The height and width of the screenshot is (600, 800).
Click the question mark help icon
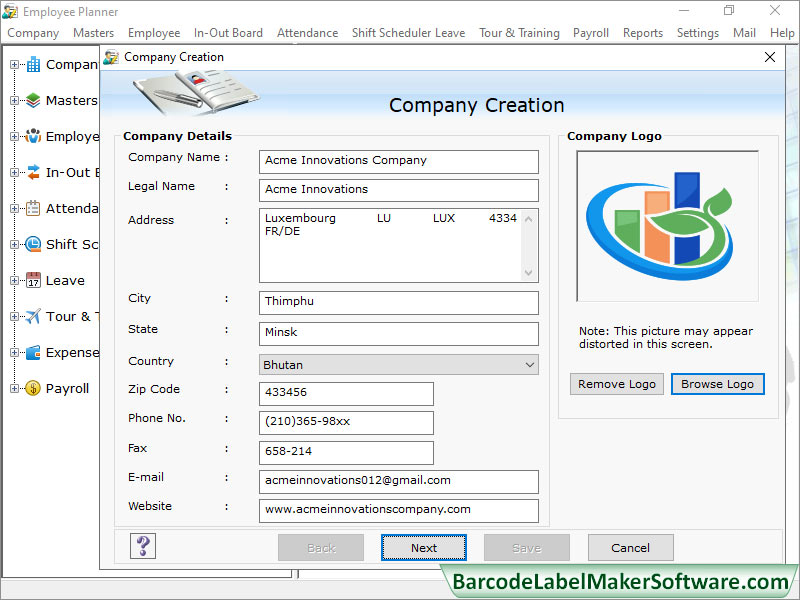142,547
